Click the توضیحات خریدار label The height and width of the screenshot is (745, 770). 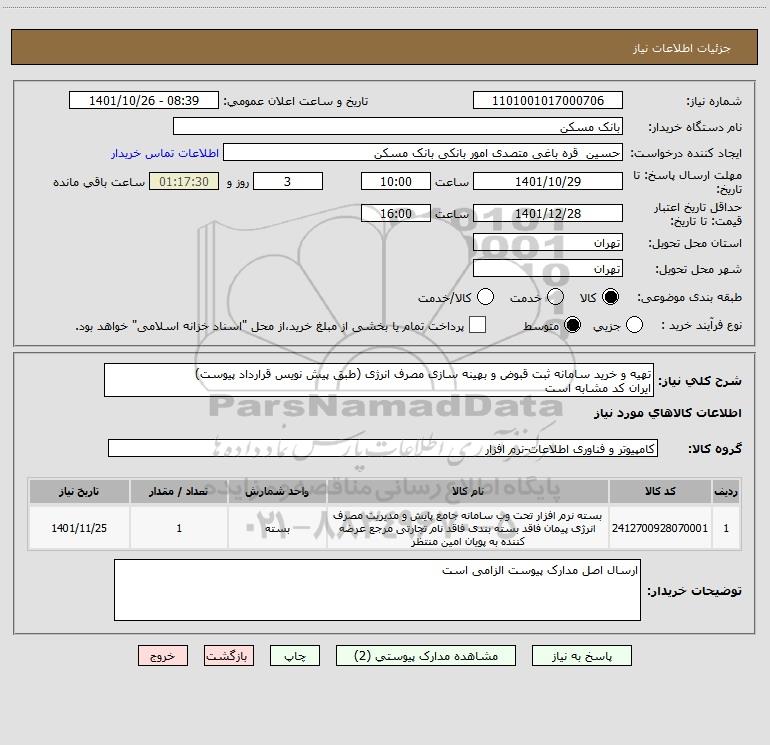(x=694, y=591)
